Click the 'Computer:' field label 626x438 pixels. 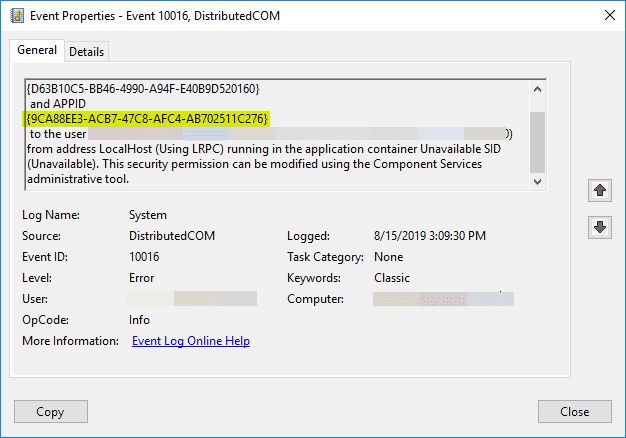click(315, 299)
